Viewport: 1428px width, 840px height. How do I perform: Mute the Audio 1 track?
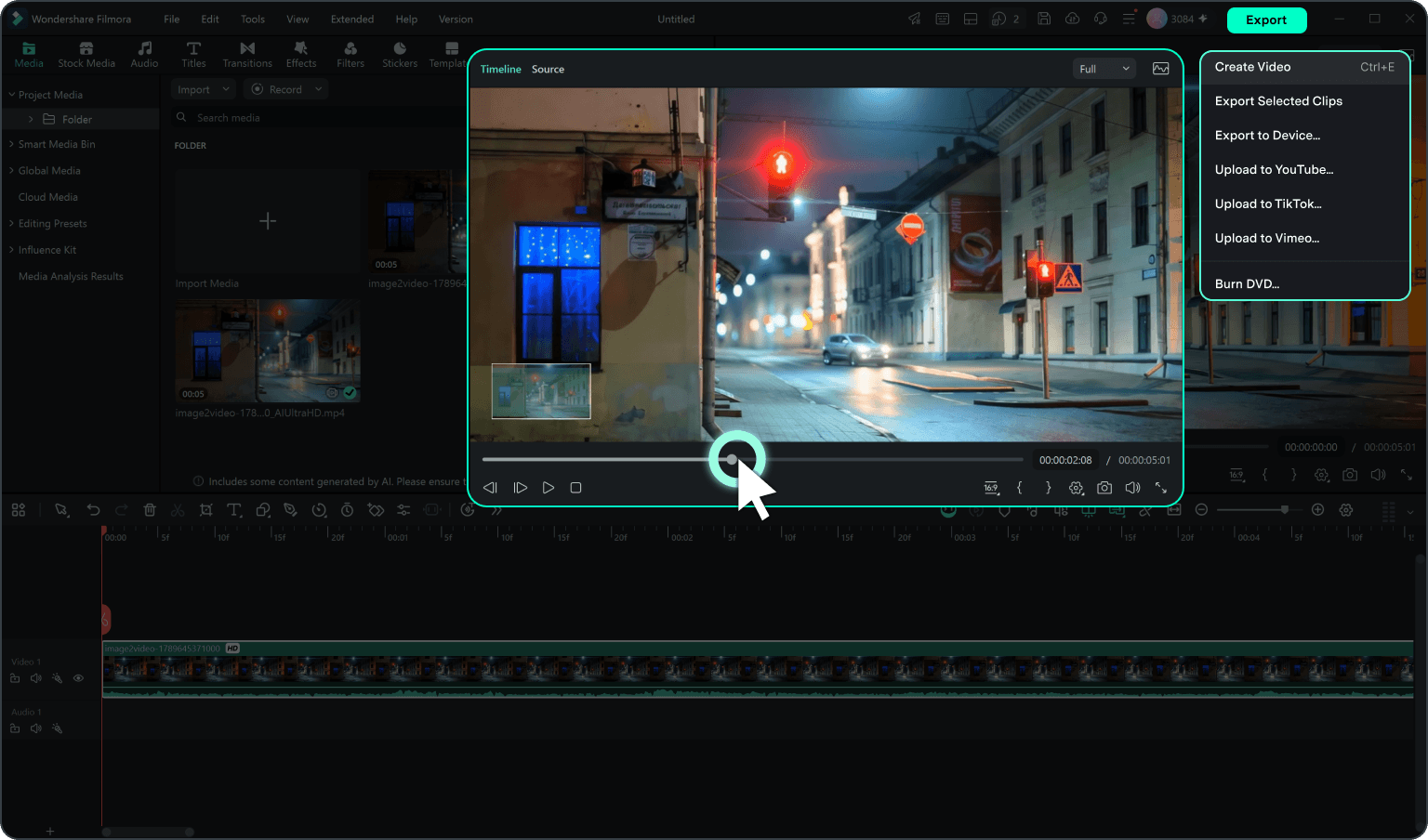coord(35,728)
